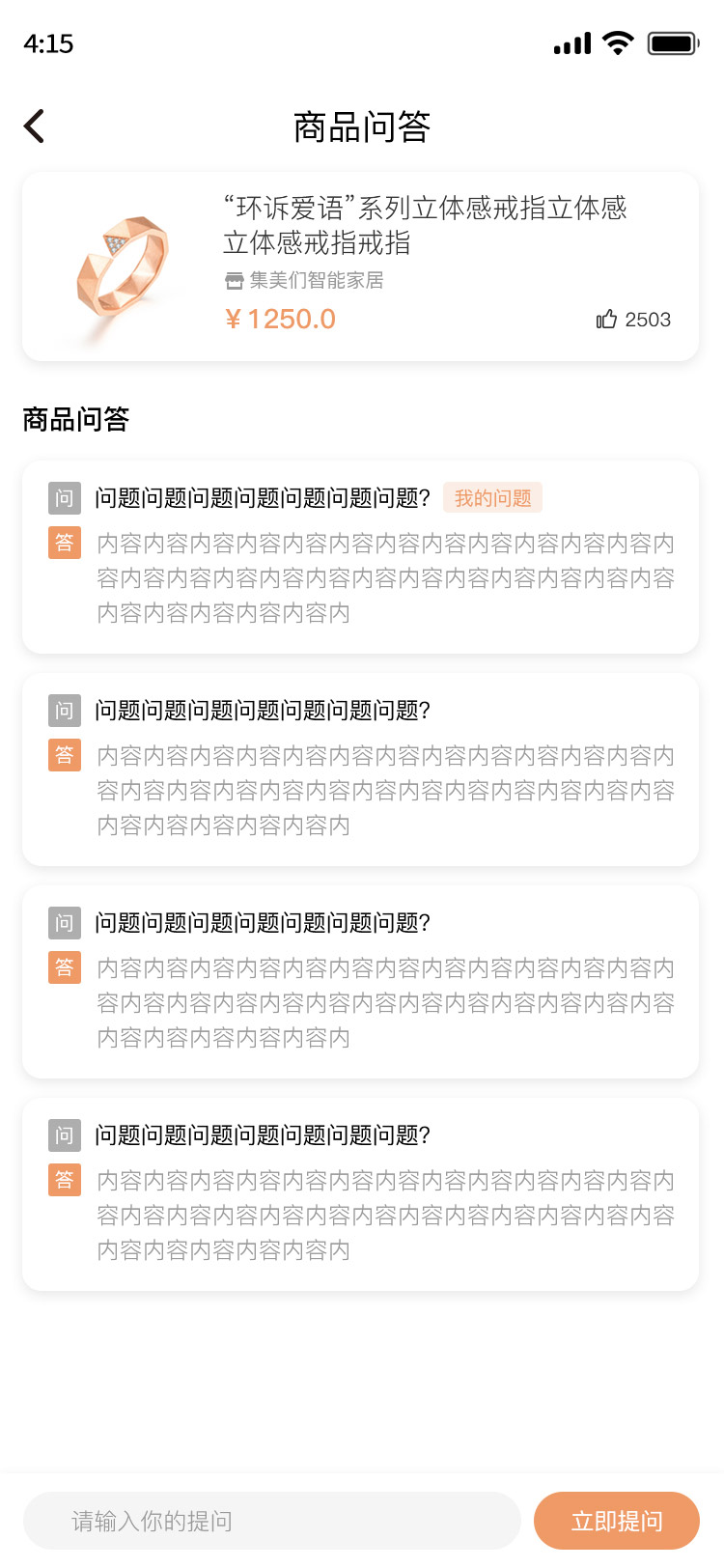Open store link 集美们智能家居

[x=317, y=281]
